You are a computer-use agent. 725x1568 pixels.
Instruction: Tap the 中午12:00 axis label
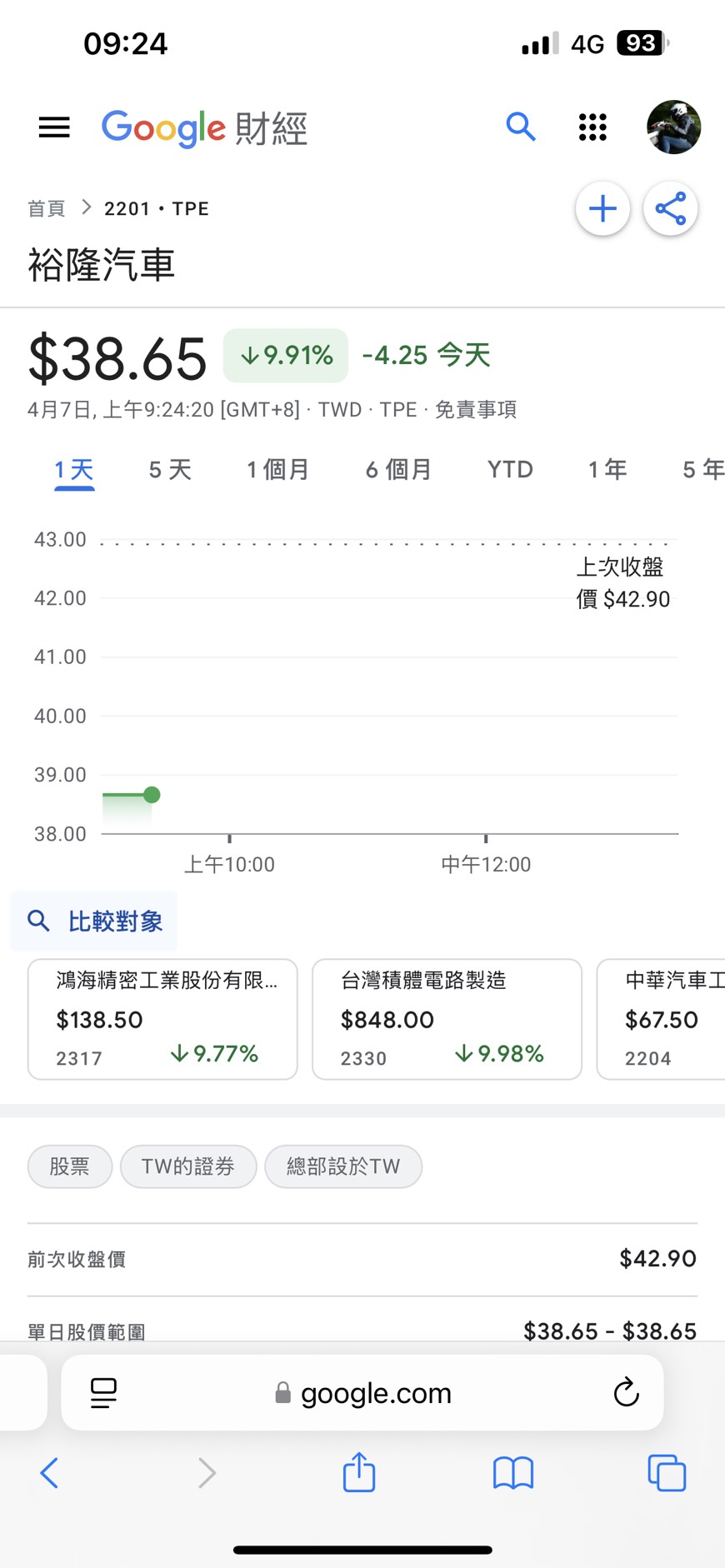(x=486, y=864)
